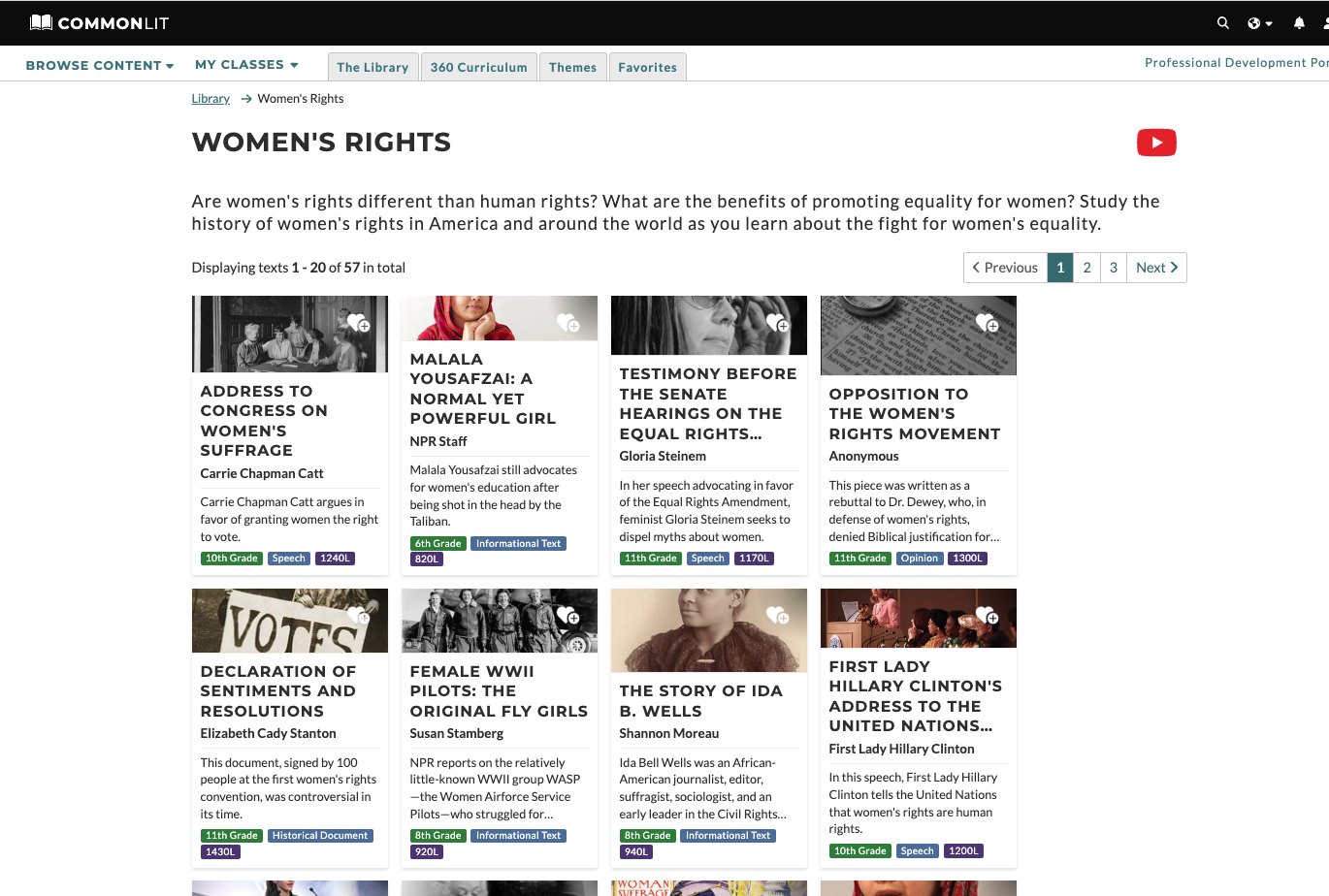Screen dimensions: 1329x896
Task: Click author name Shannon Moreau
Action: coord(669,733)
